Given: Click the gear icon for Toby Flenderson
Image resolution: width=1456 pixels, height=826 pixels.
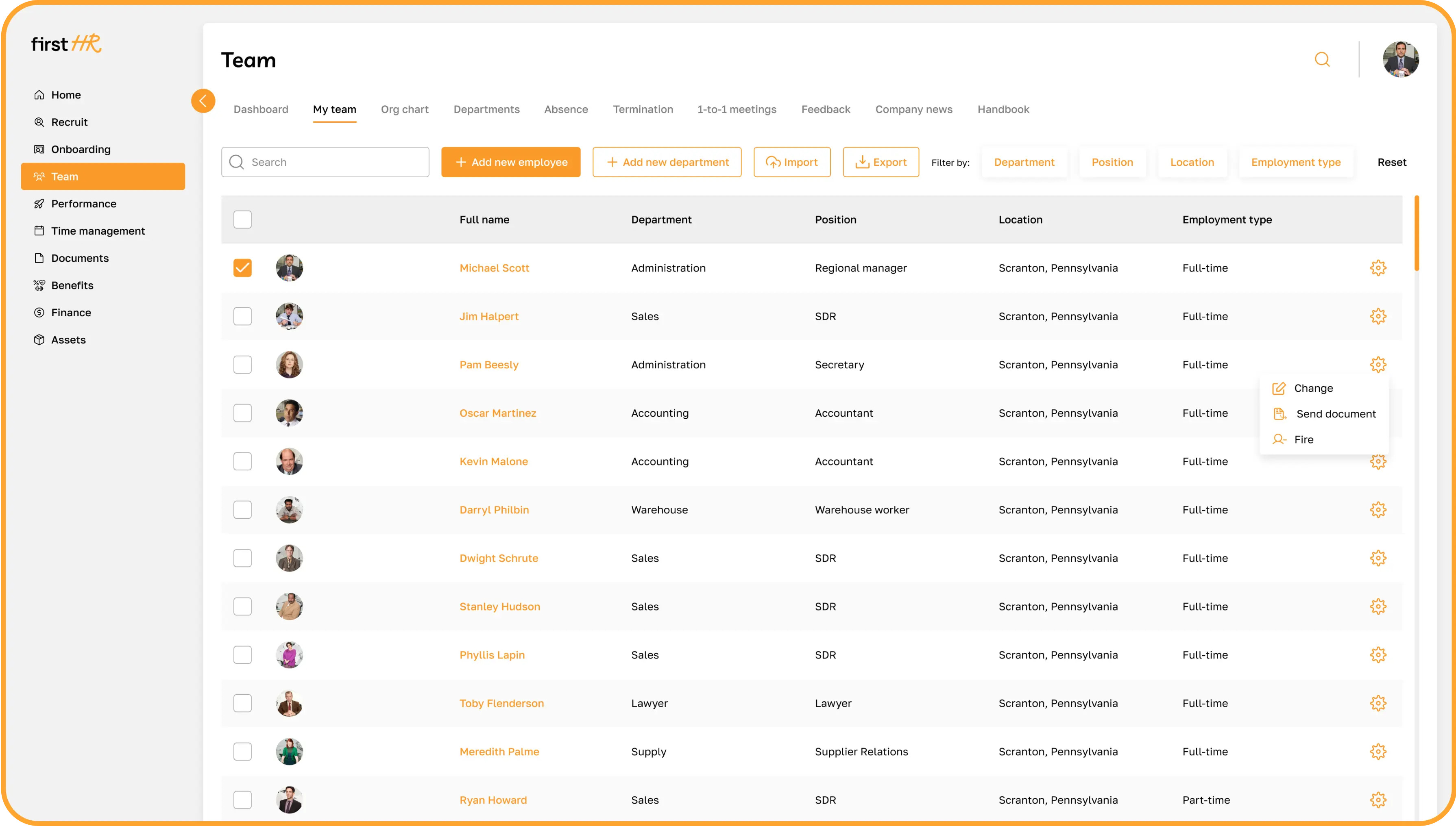Looking at the screenshot, I should (x=1378, y=703).
